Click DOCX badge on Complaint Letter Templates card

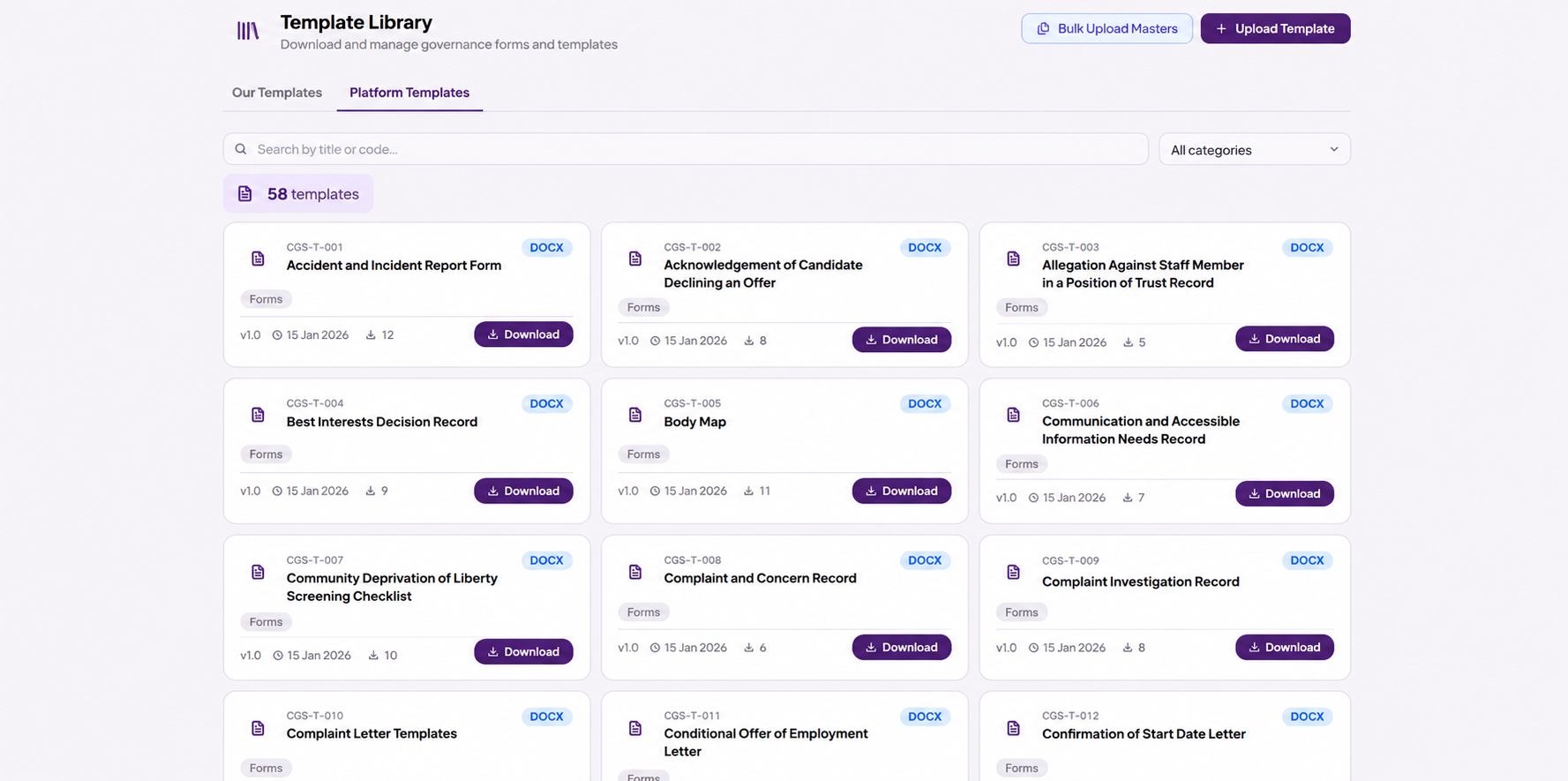point(546,717)
